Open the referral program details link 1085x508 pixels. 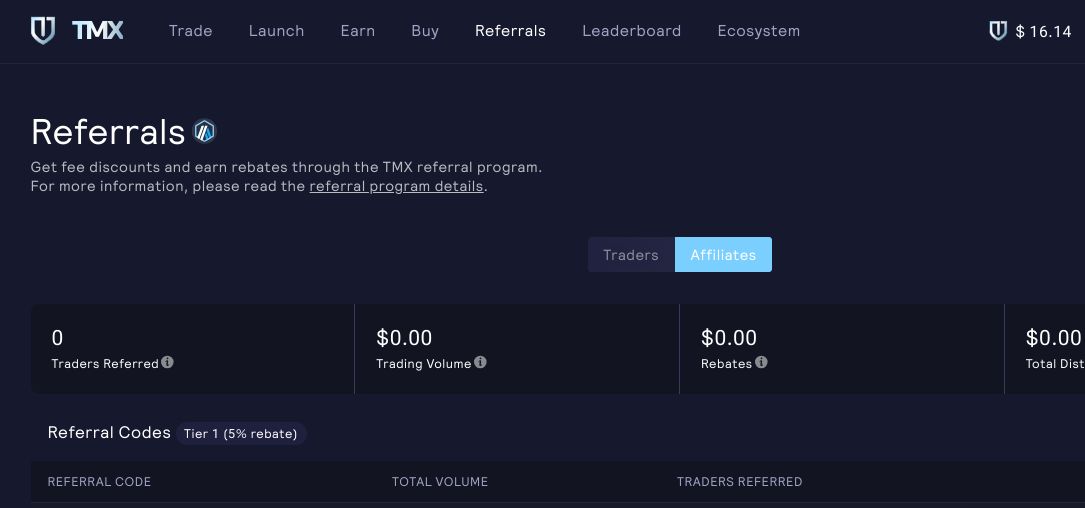[x=396, y=186]
